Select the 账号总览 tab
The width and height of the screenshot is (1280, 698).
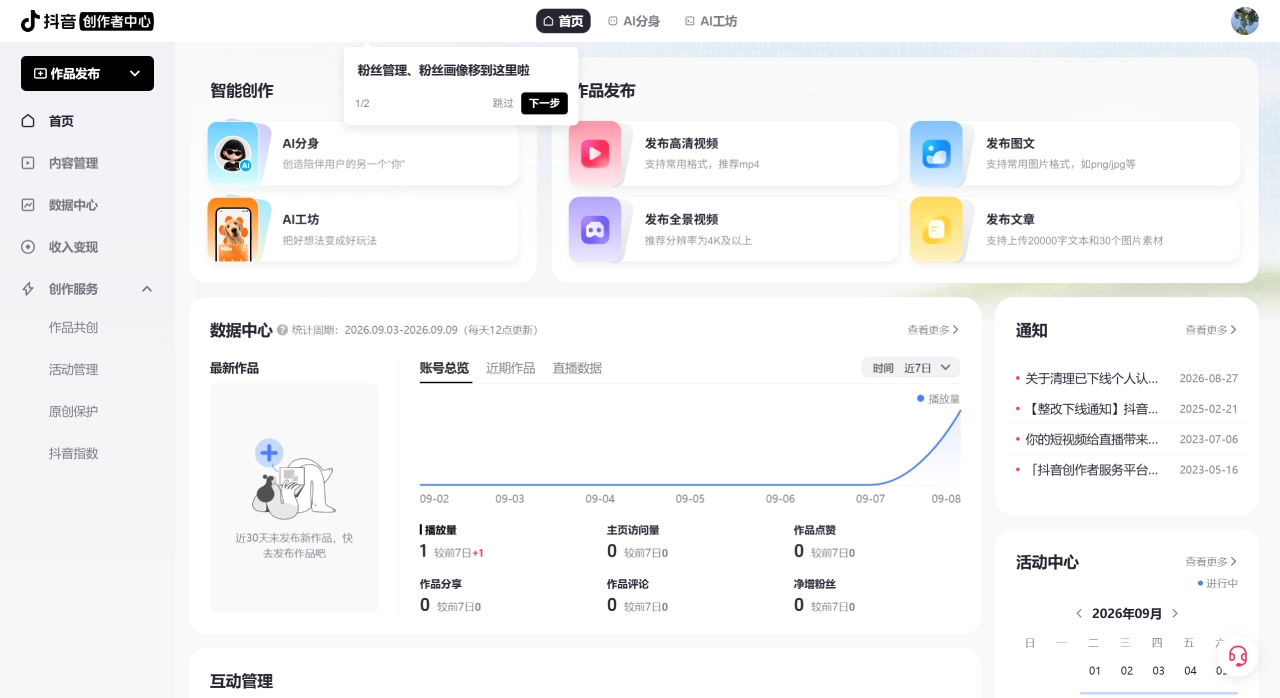444,368
